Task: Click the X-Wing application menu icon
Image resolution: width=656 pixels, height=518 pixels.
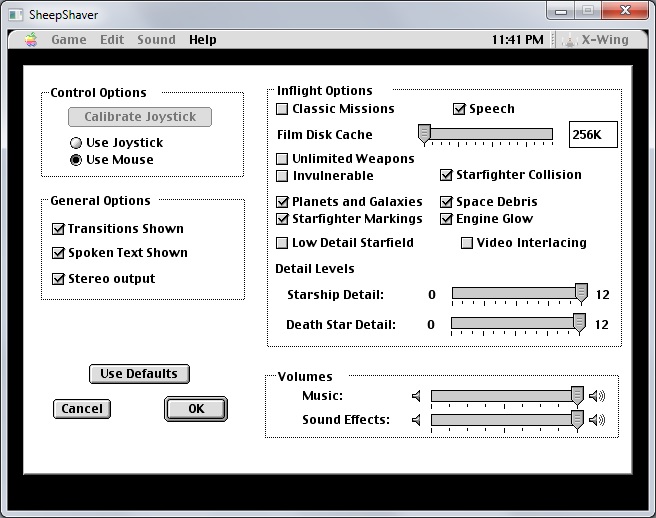Action: (x=569, y=40)
